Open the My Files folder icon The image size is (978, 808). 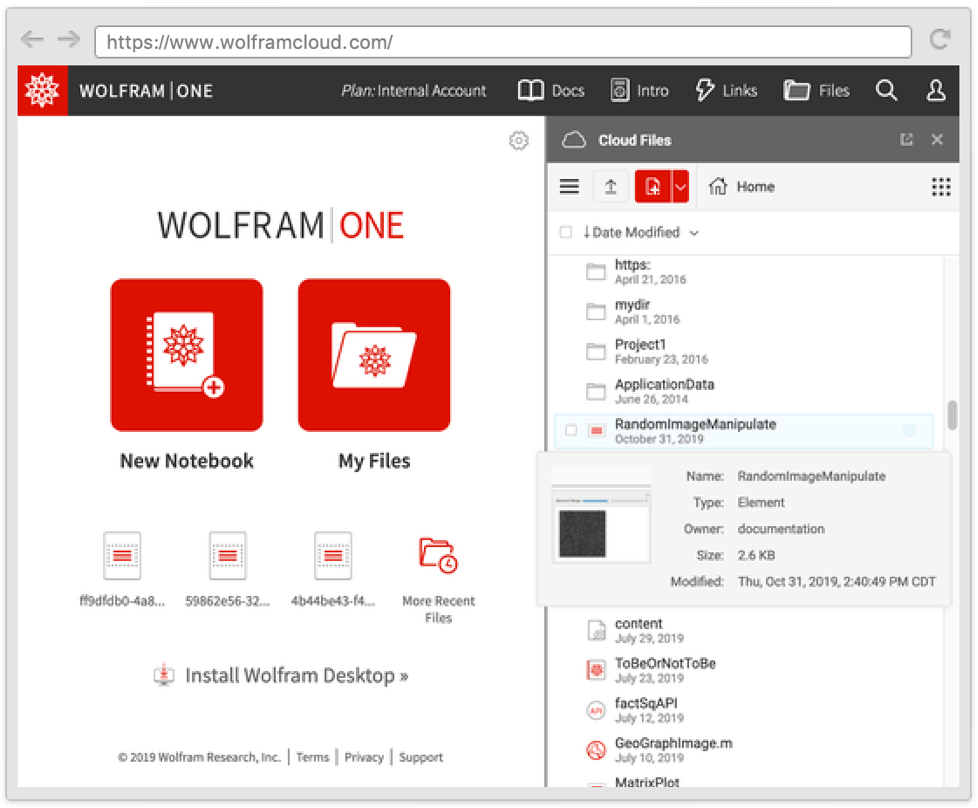click(x=374, y=355)
